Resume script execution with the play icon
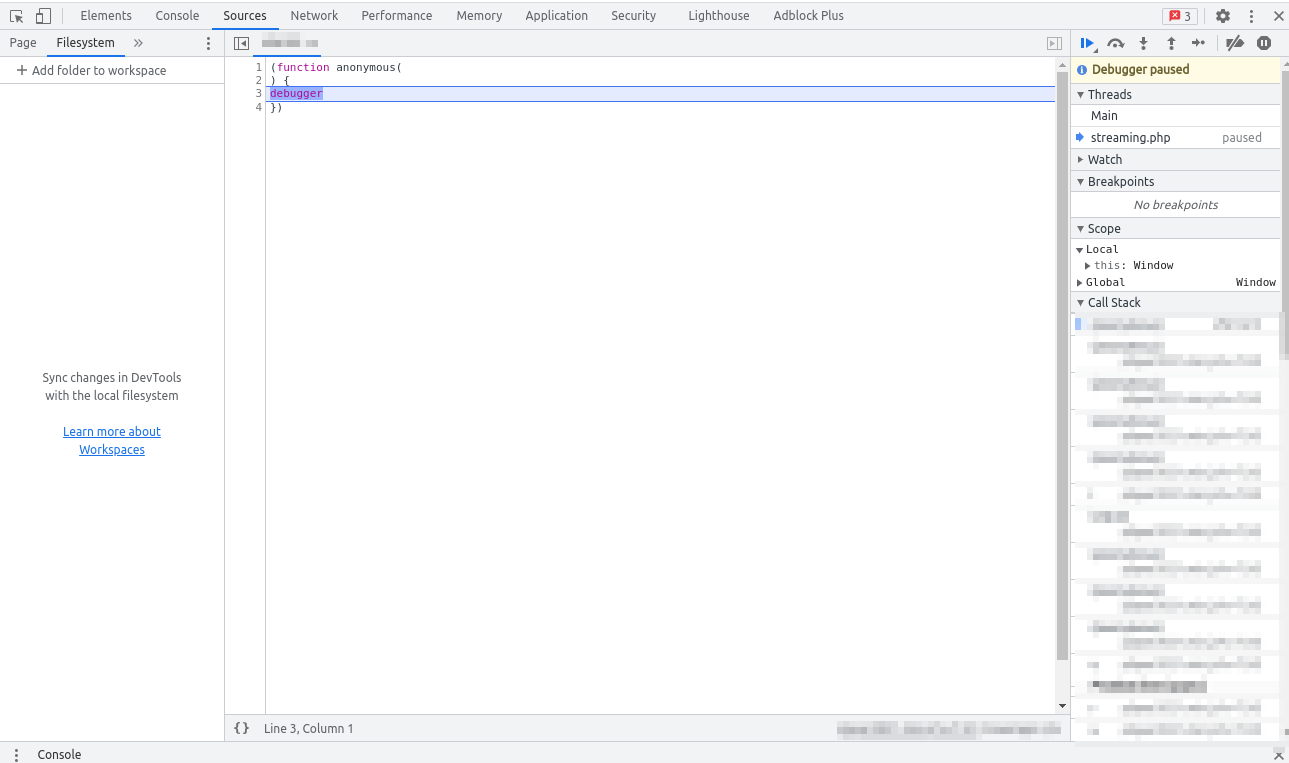The image size is (1289, 763). (x=1087, y=43)
